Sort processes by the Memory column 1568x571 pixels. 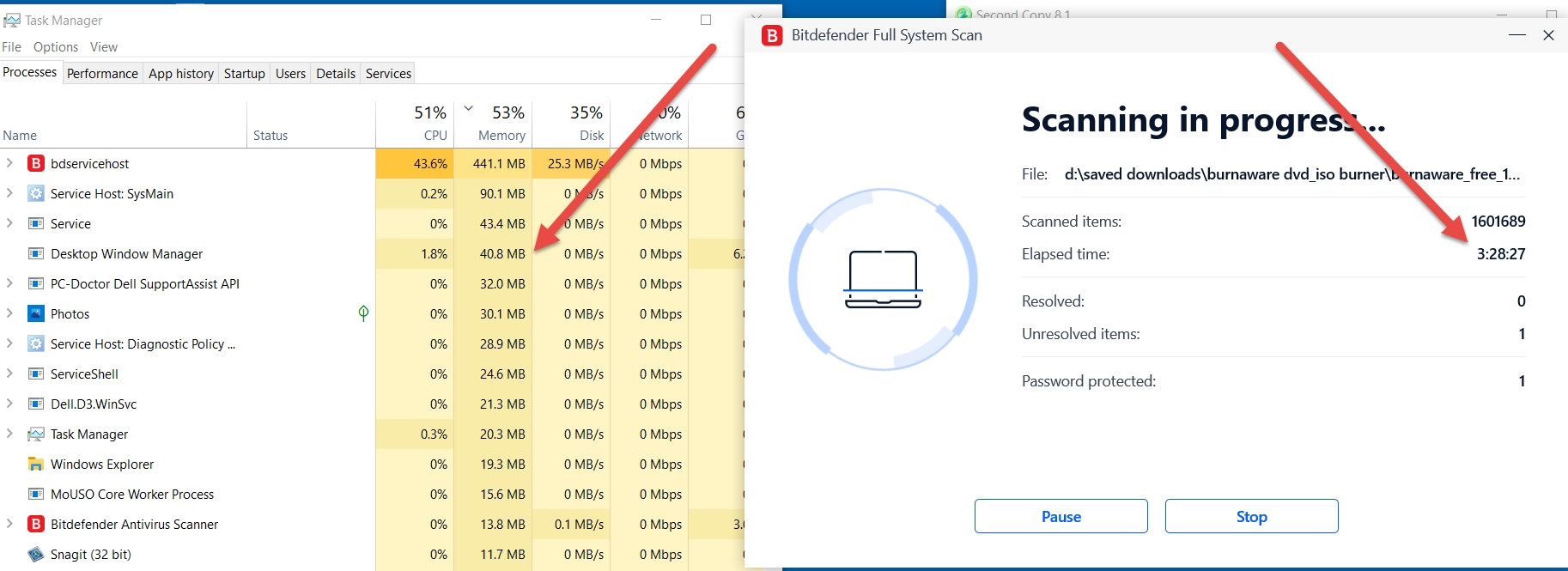point(493,125)
